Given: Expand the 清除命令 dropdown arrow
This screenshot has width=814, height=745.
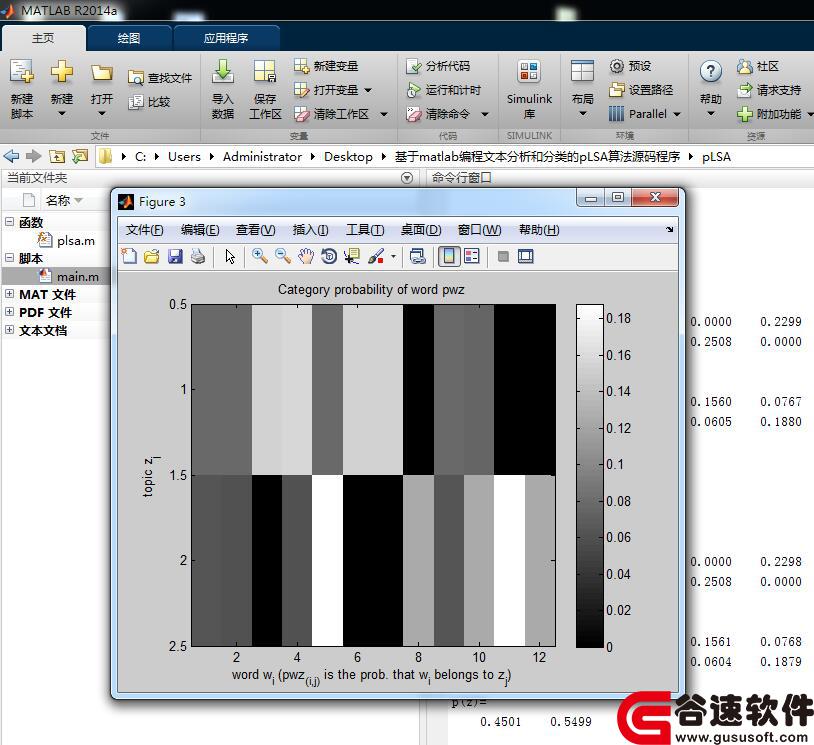Looking at the screenshot, I should tap(485, 114).
